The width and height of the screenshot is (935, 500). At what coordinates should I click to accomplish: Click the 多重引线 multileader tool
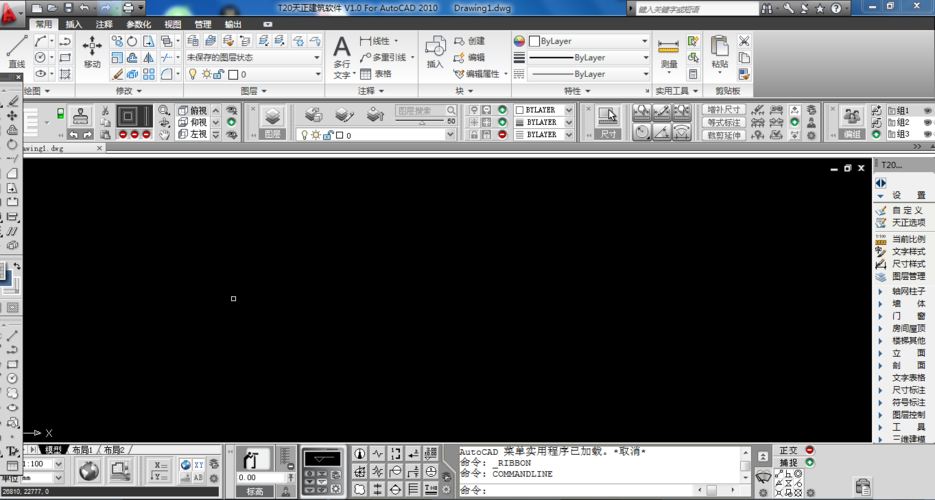[385, 57]
